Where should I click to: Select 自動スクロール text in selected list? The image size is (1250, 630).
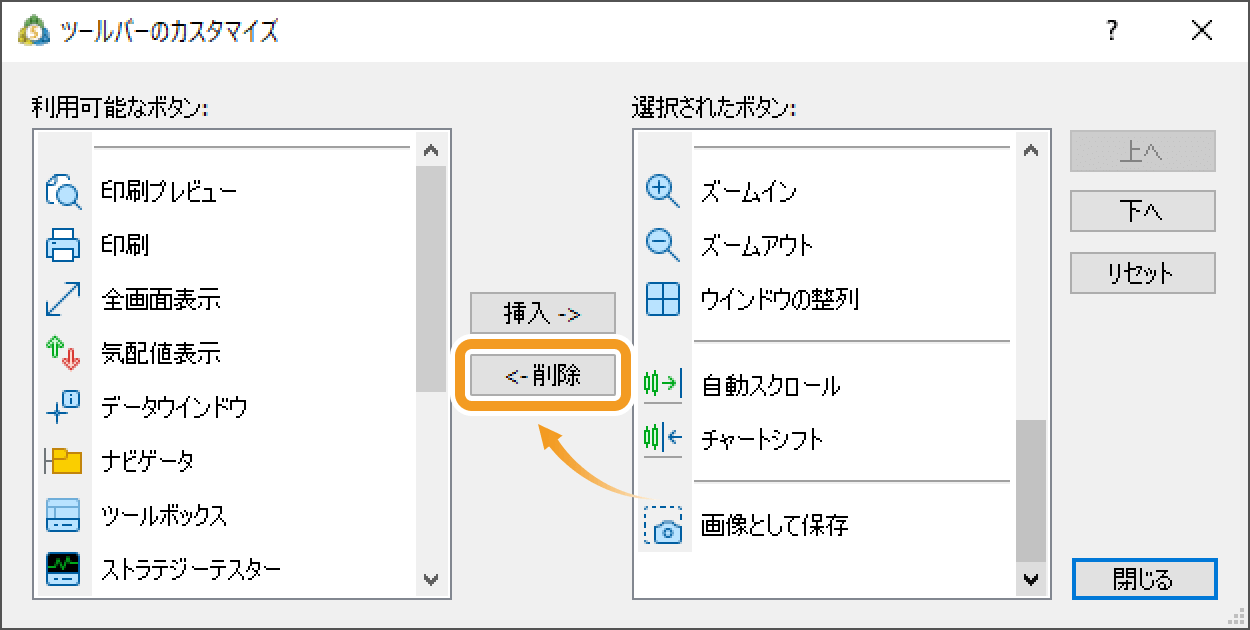(771, 385)
